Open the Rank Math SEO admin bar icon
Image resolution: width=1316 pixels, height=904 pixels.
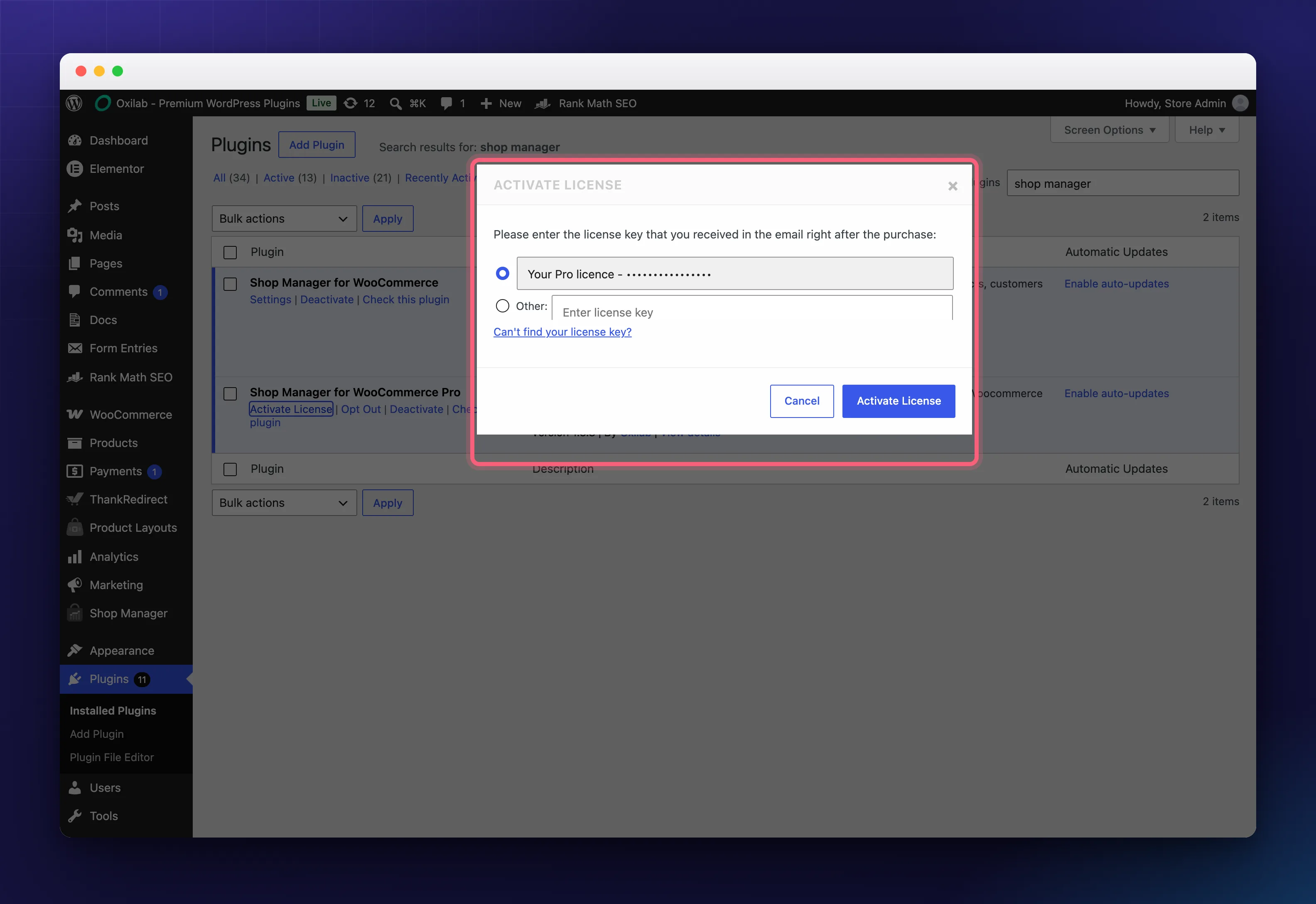click(543, 103)
